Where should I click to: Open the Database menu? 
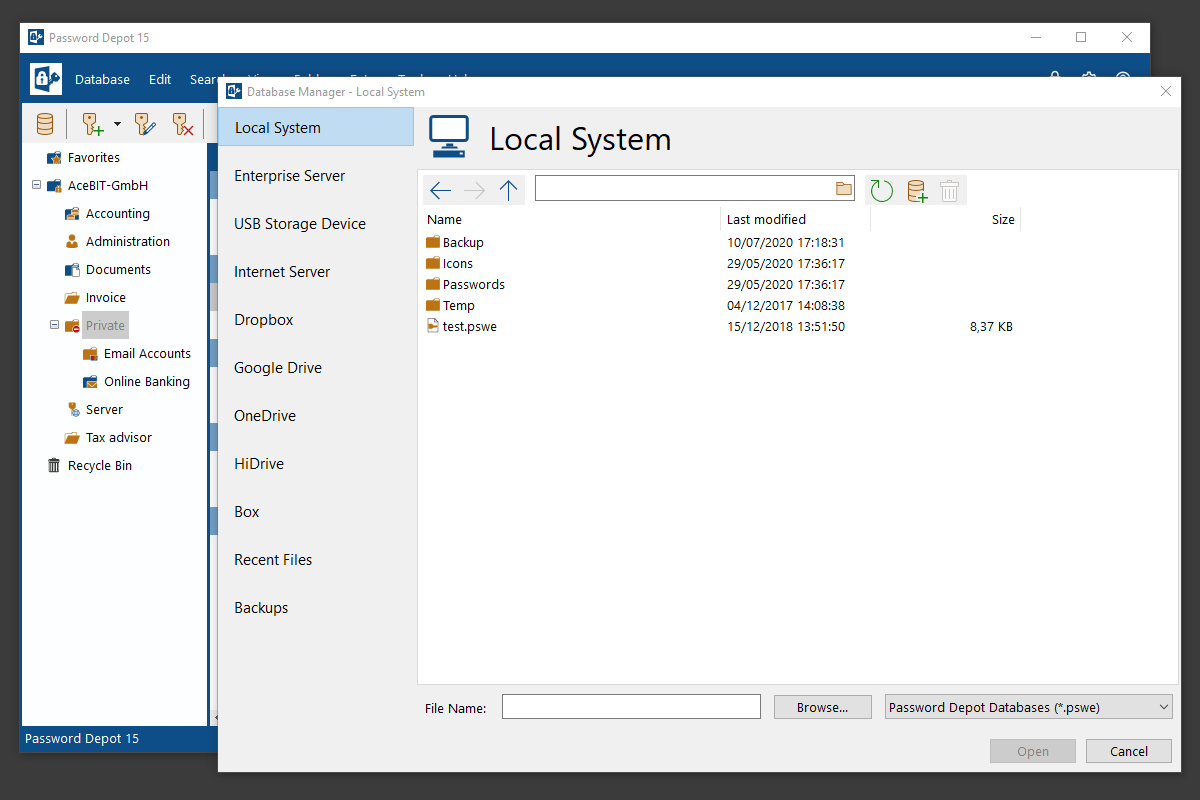pos(102,79)
